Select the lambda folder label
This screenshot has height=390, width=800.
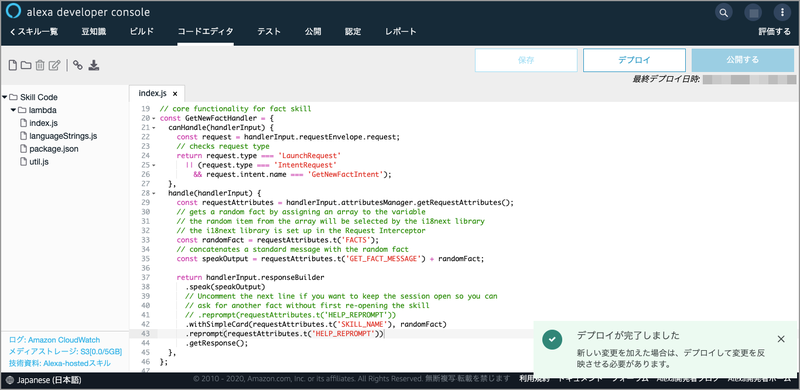point(42,110)
